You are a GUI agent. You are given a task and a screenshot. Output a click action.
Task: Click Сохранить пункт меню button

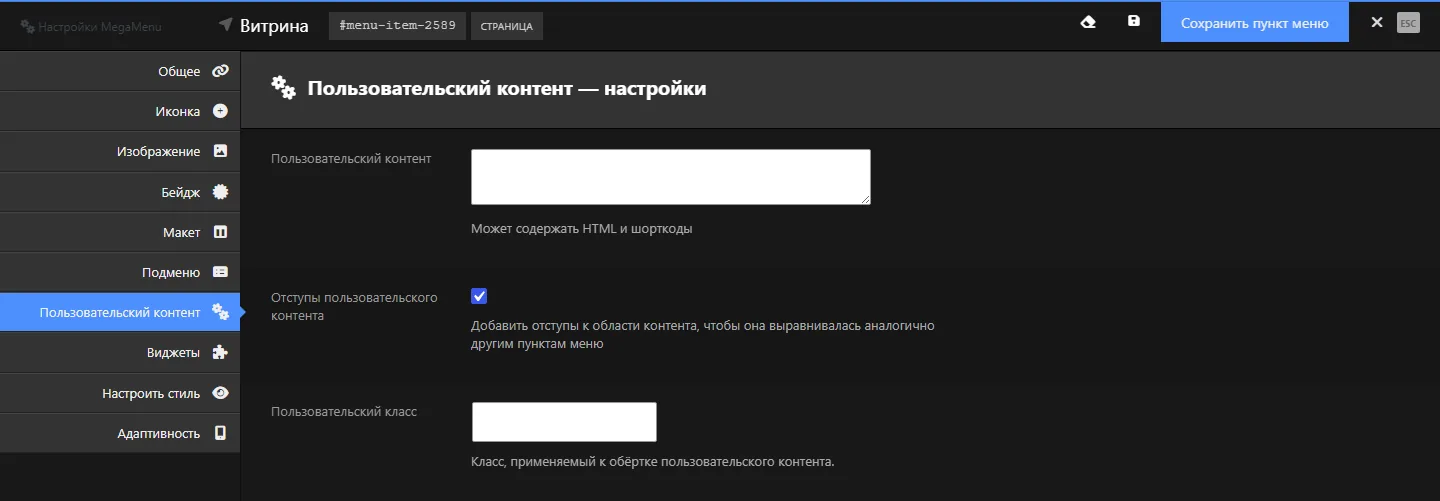point(1254,23)
